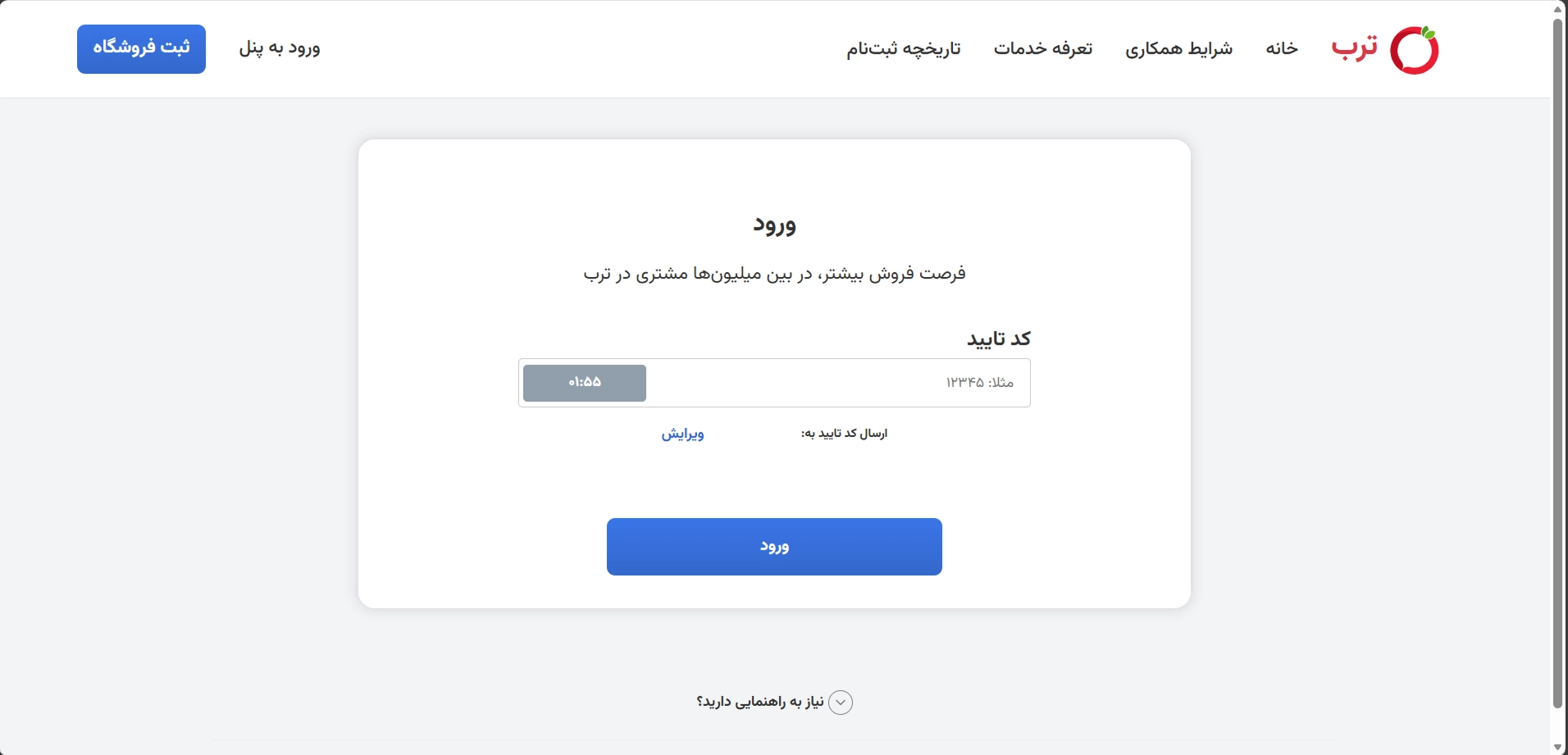This screenshot has height=755, width=1568.
Task: Click the ورود به پنل link
Action: tap(280, 48)
